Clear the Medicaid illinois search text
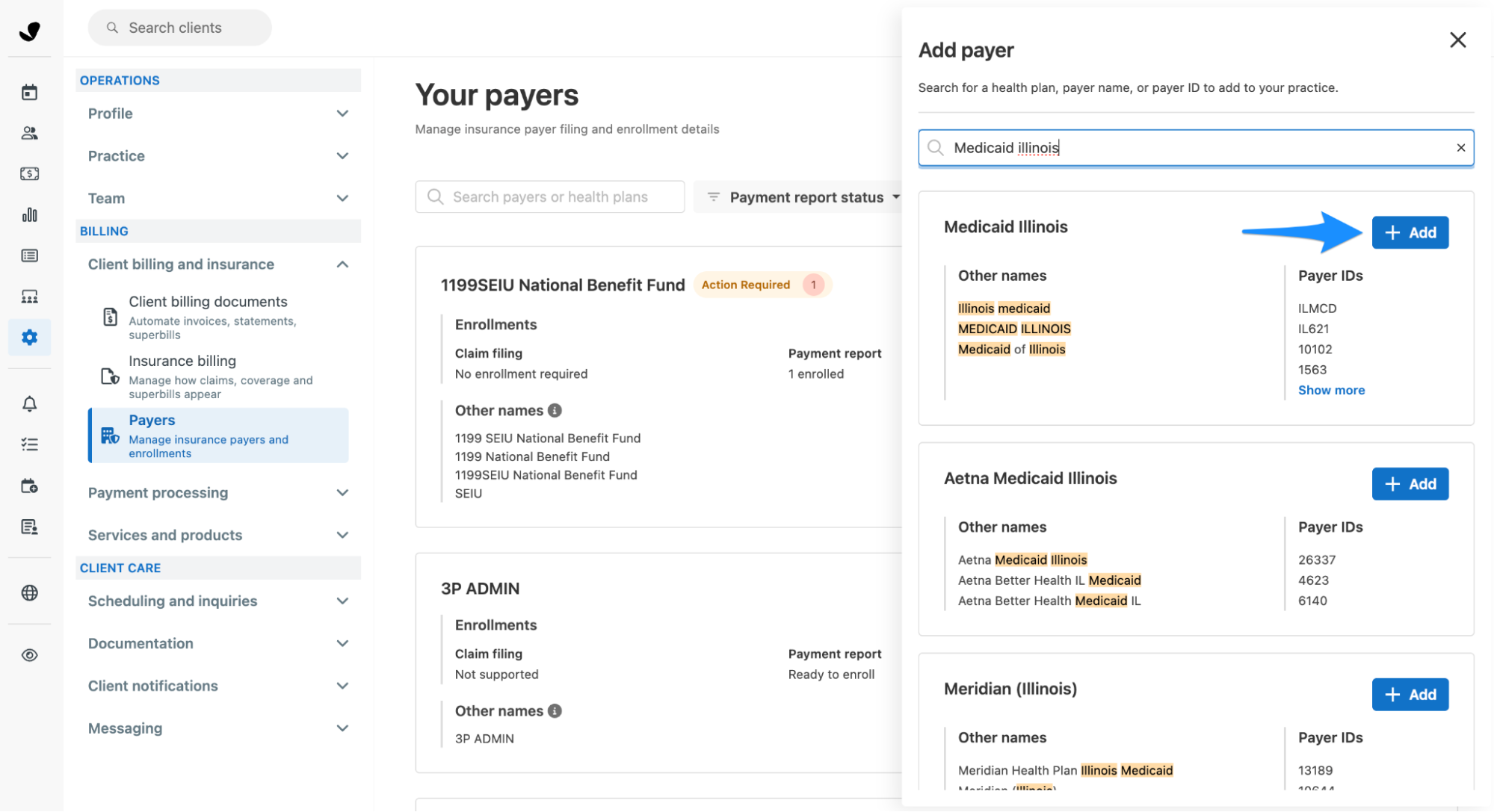 pyautogui.click(x=1460, y=148)
